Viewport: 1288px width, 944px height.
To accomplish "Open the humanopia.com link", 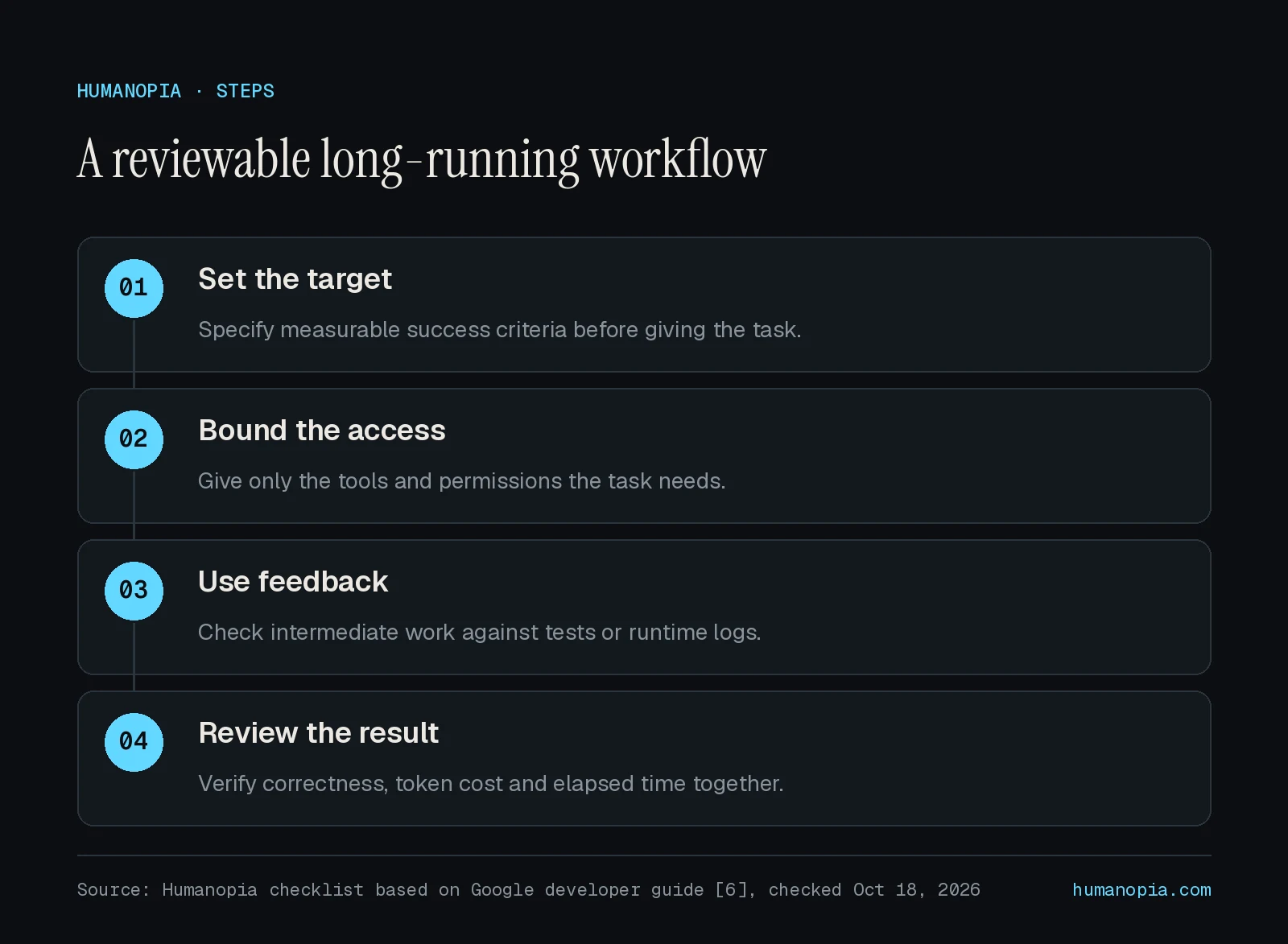I will pyautogui.click(x=1141, y=889).
